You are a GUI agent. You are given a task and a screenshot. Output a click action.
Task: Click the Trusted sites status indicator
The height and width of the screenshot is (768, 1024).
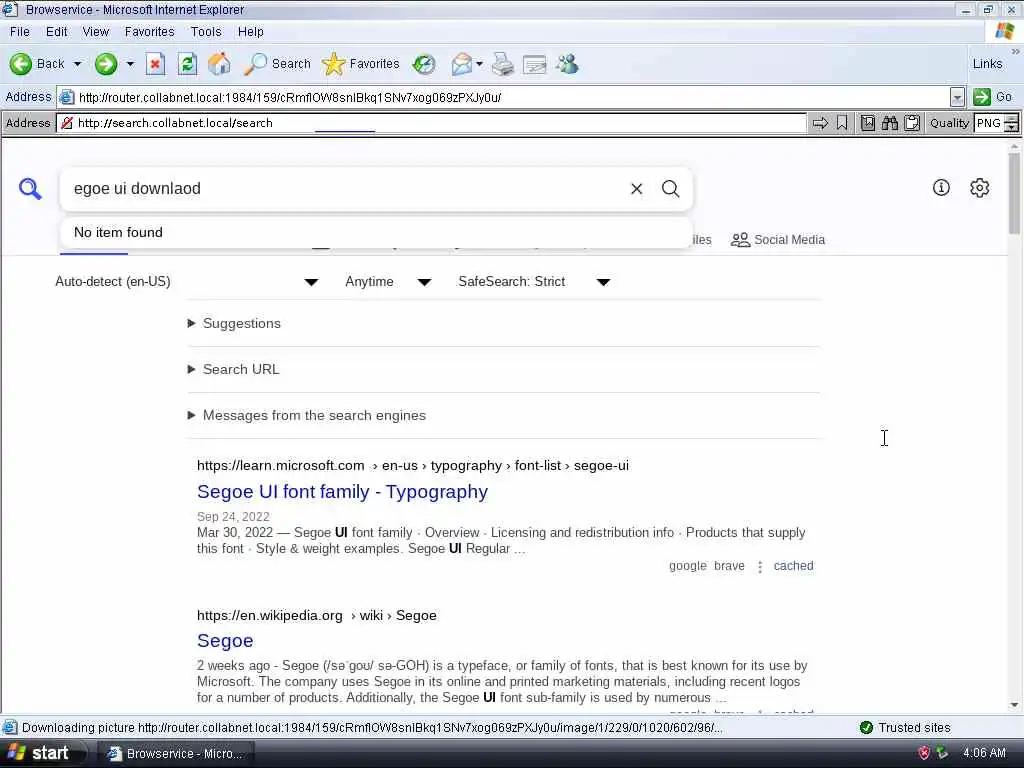[x=904, y=728]
